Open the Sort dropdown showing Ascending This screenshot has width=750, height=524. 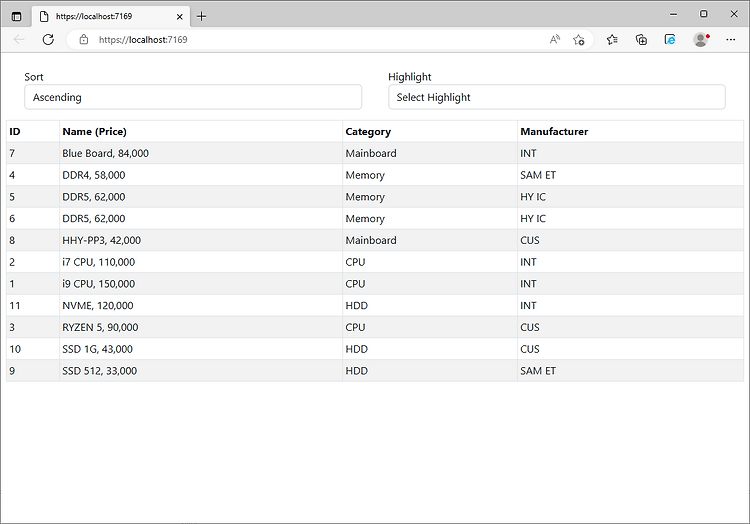point(193,97)
